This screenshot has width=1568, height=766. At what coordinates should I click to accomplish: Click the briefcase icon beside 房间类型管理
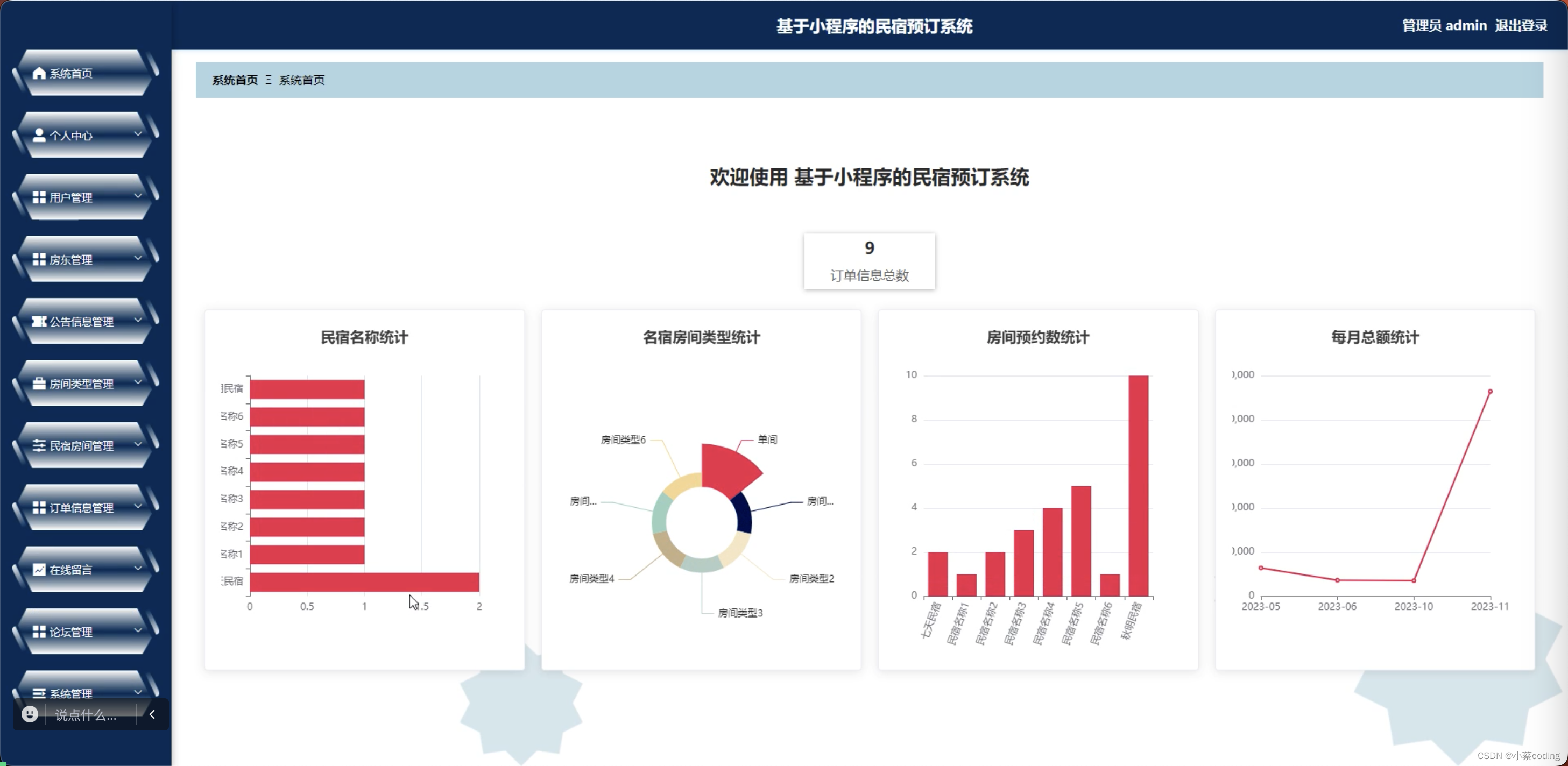[39, 384]
